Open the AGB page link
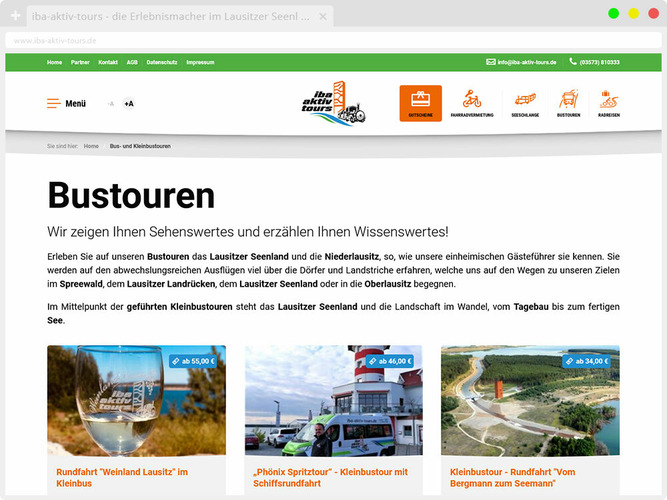667x500 pixels. click(x=132, y=62)
